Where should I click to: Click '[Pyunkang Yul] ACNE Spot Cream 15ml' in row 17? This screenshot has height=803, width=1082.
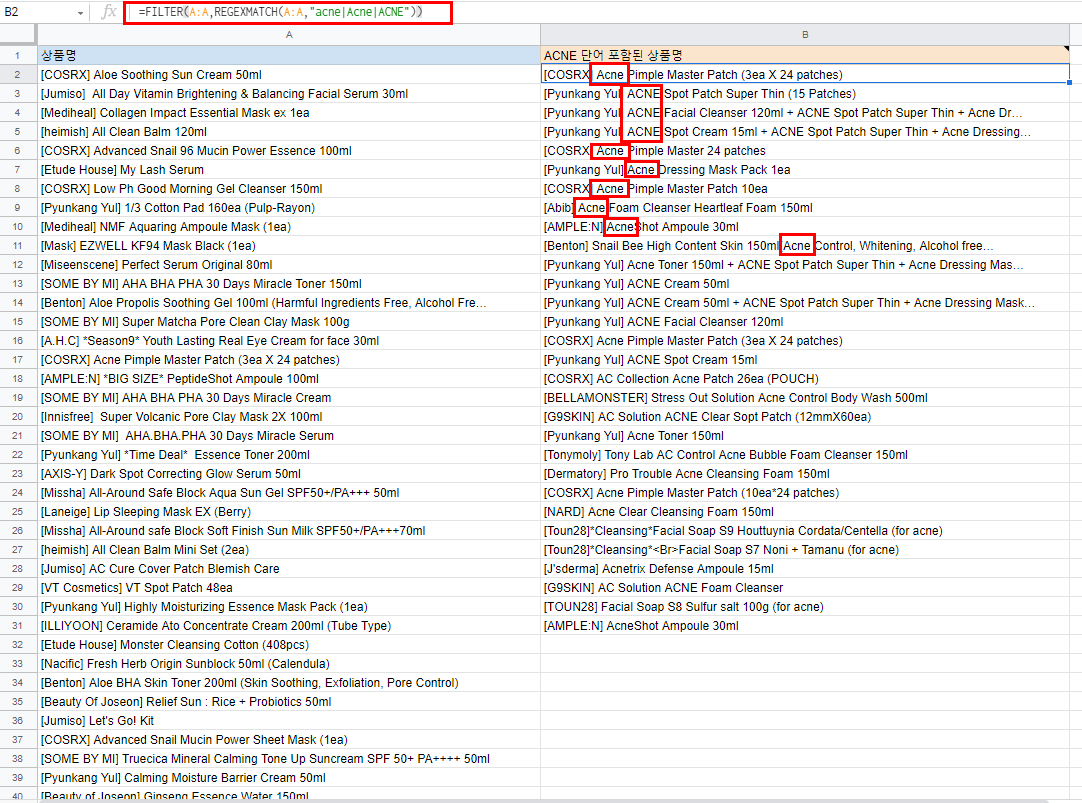[805, 359]
